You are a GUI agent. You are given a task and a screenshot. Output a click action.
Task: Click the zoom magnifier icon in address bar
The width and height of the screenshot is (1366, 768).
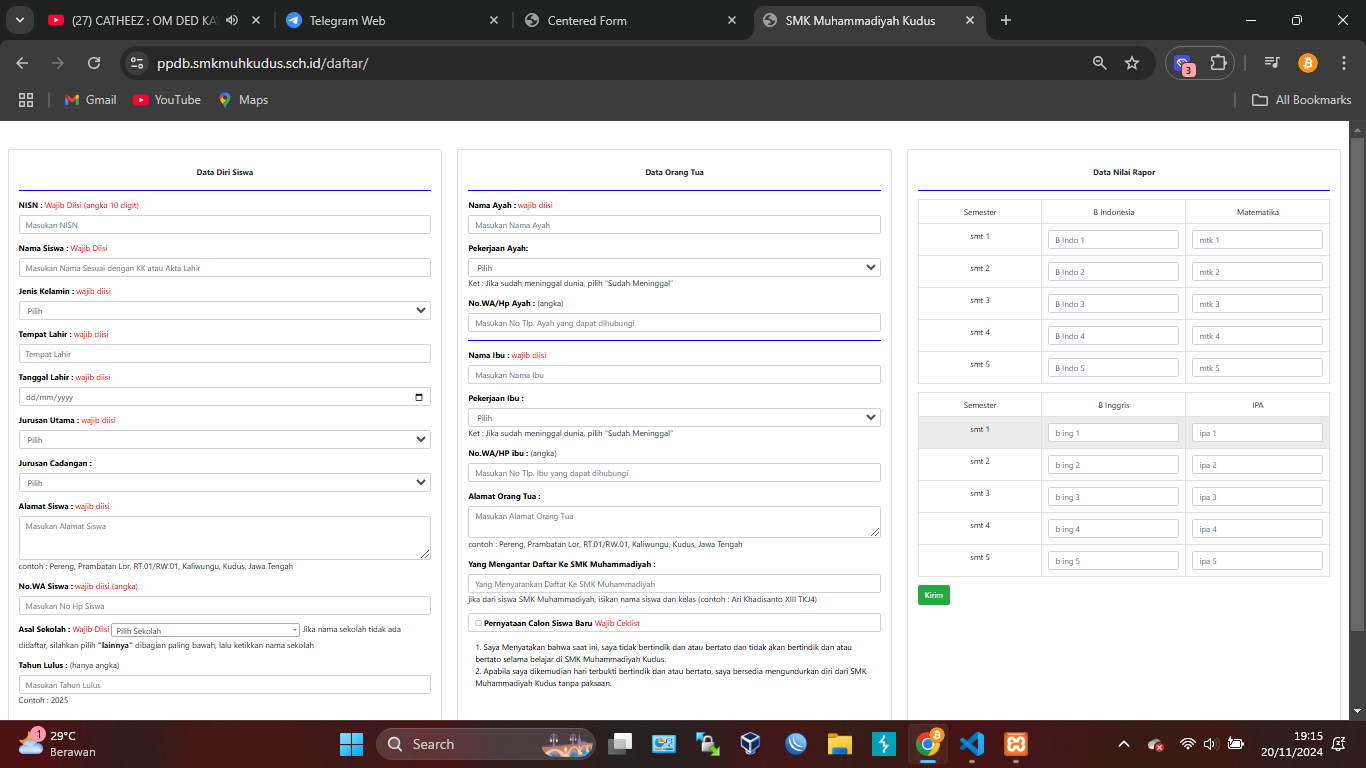coord(1100,63)
